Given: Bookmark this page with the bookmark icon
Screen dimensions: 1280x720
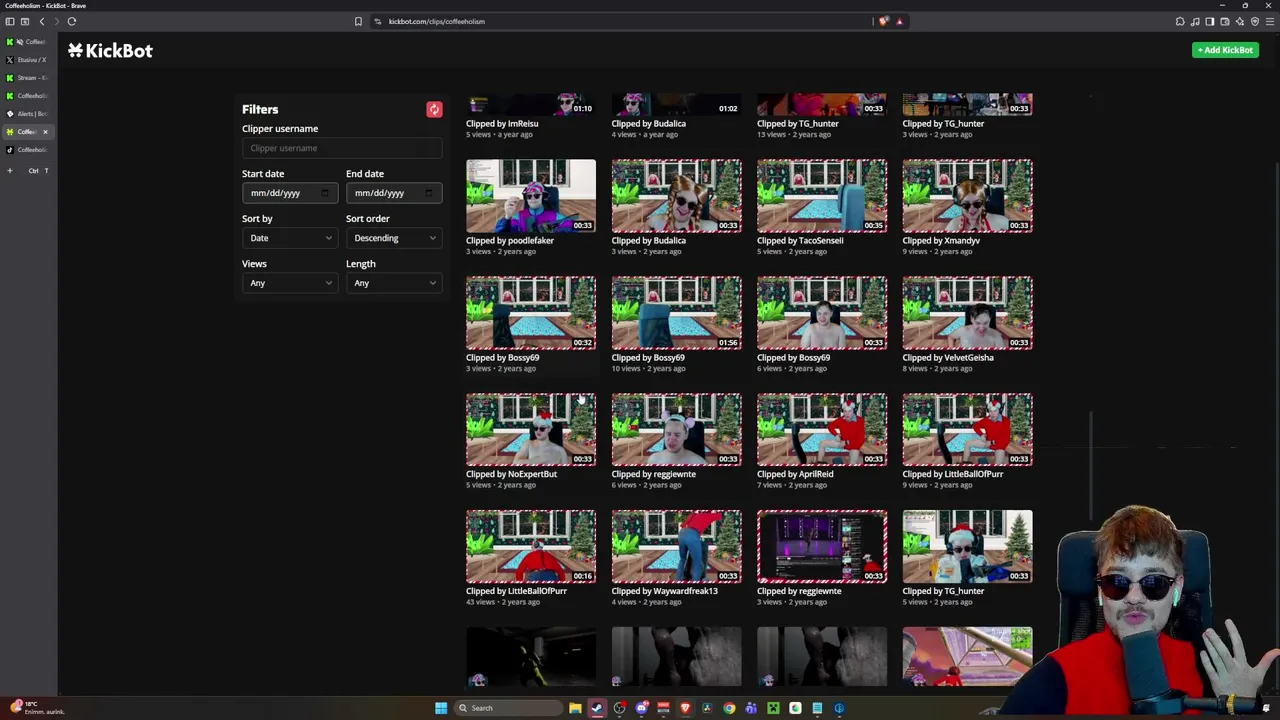Looking at the screenshot, I should tap(358, 21).
